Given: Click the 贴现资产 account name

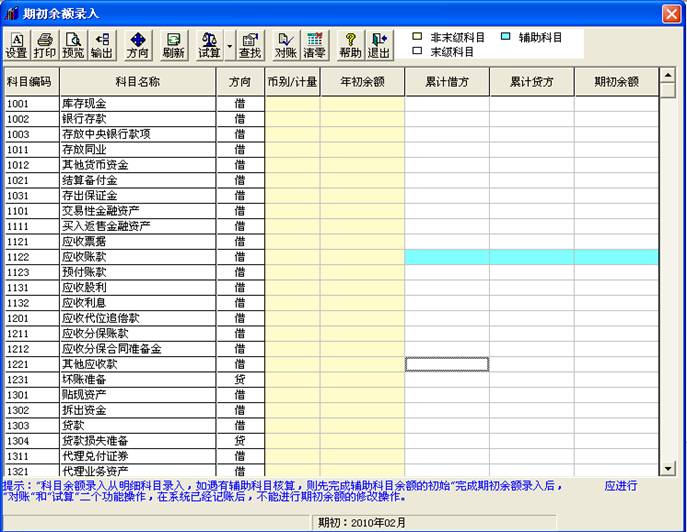Looking at the screenshot, I should (x=84, y=395).
